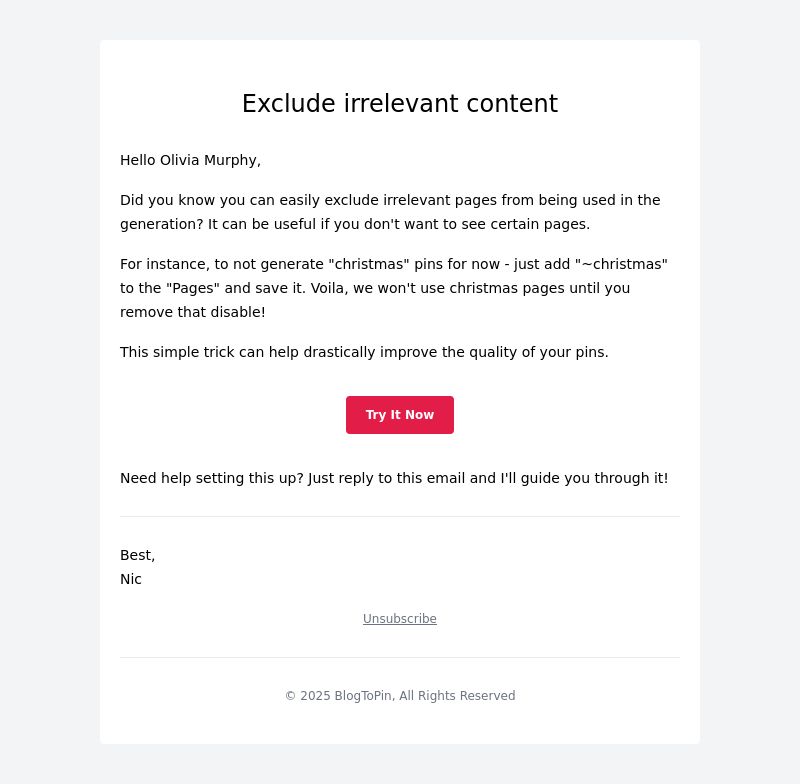Click the divider line below Unsubscribe
Viewport: 800px width, 784px height.
(399, 657)
